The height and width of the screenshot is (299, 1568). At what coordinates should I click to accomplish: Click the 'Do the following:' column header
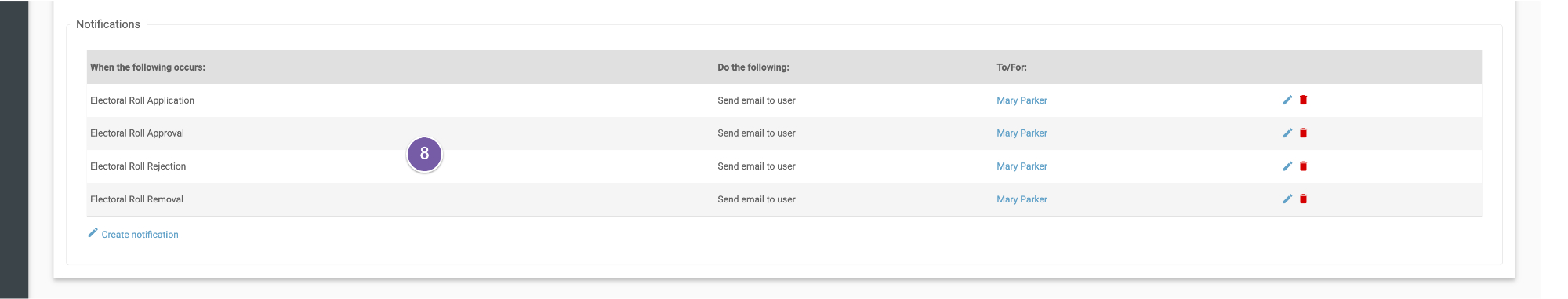click(x=753, y=67)
